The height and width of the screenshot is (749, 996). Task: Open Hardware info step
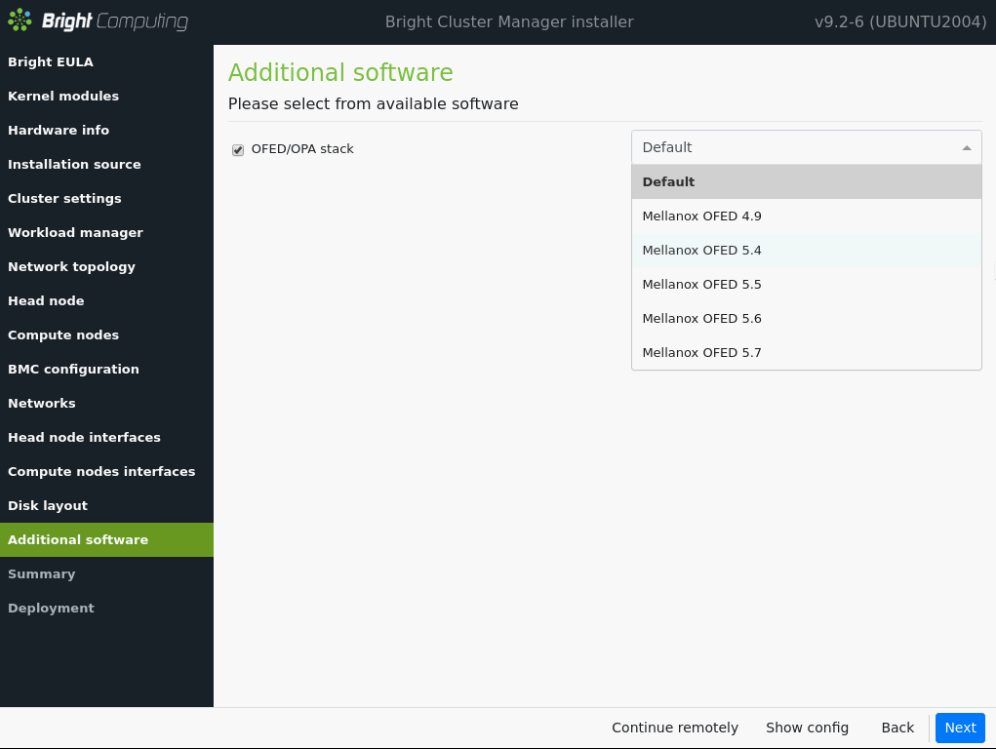point(107,130)
